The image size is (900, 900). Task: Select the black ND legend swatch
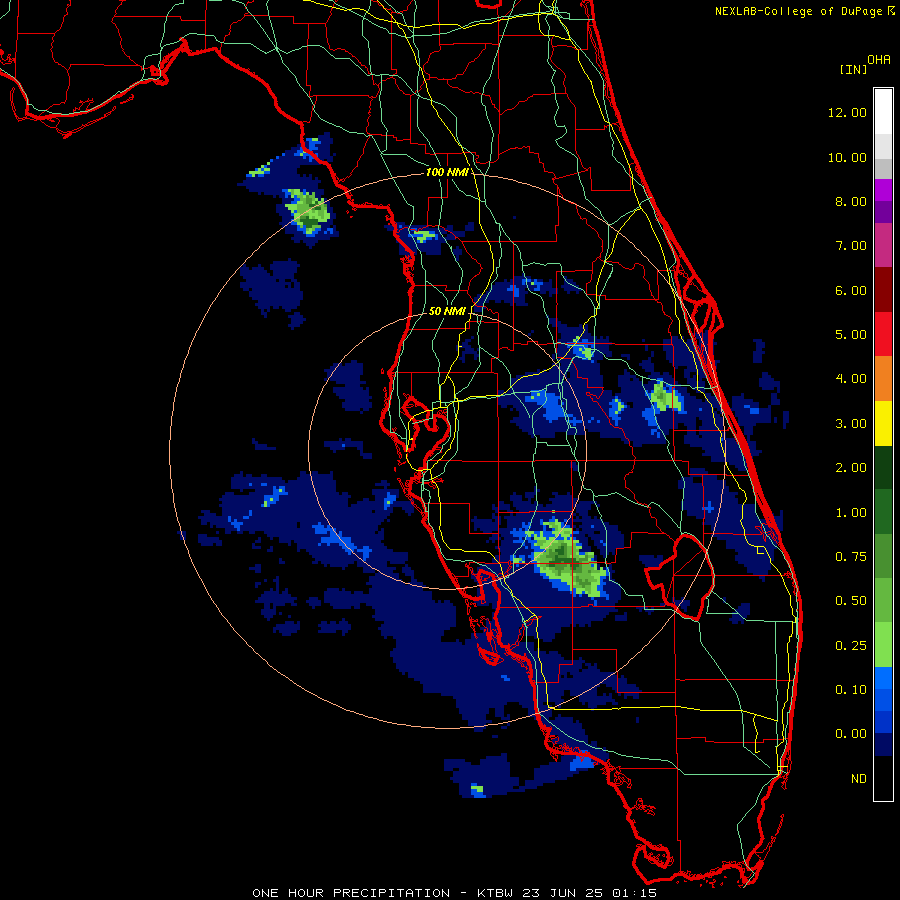883,778
